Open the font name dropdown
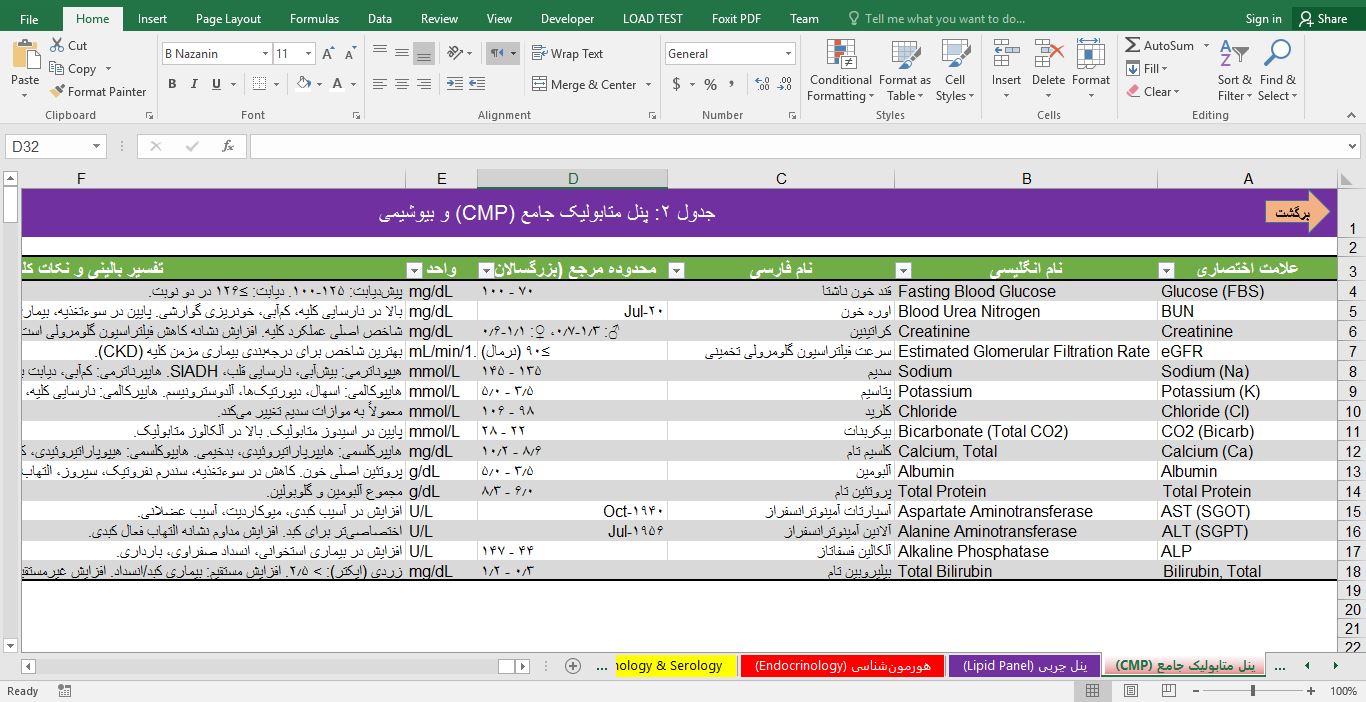Viewport: 1366px width, 702px height. pos(265,53)
